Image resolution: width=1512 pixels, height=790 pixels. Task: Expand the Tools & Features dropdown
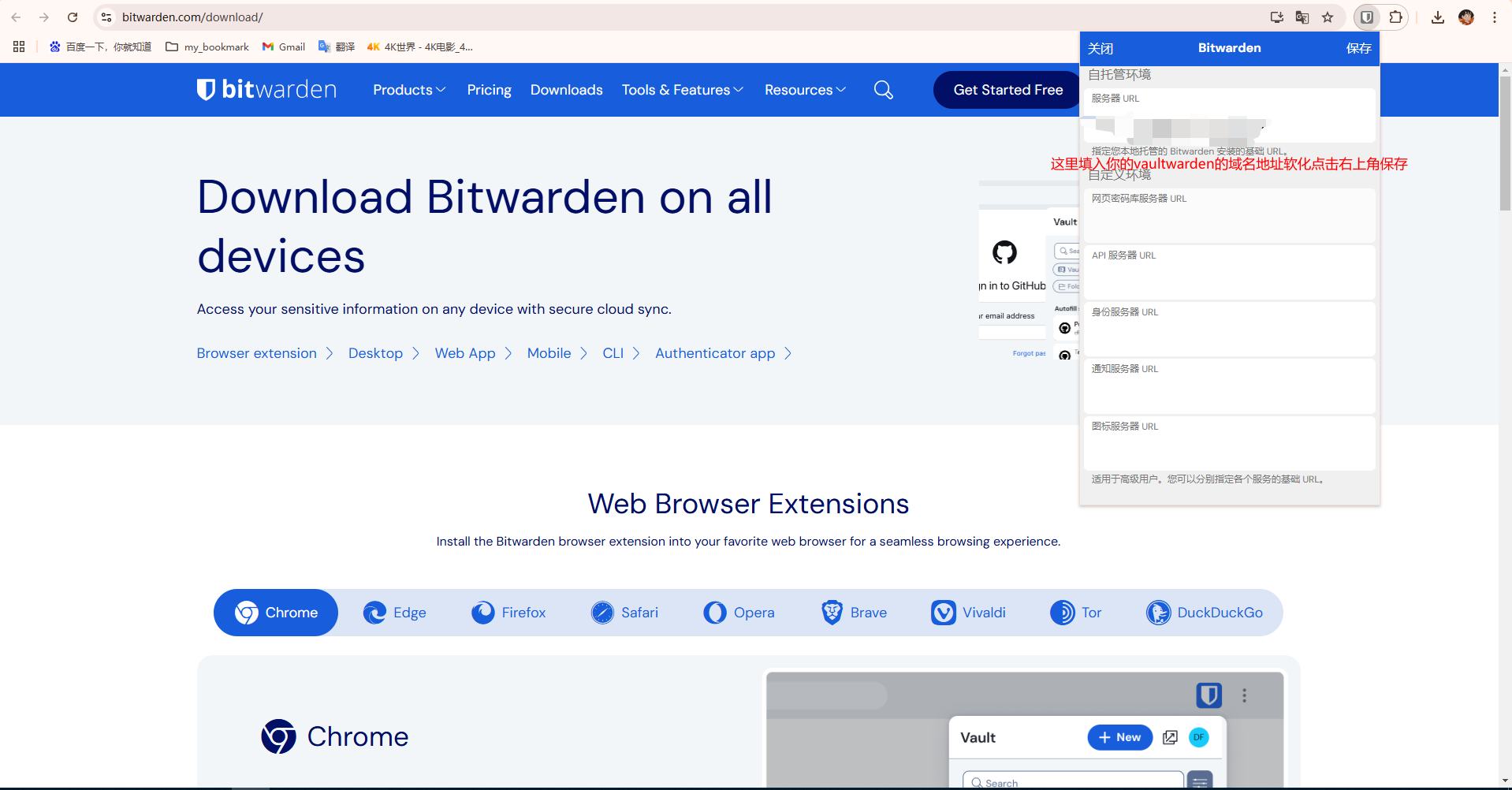[x=683, y=90]
